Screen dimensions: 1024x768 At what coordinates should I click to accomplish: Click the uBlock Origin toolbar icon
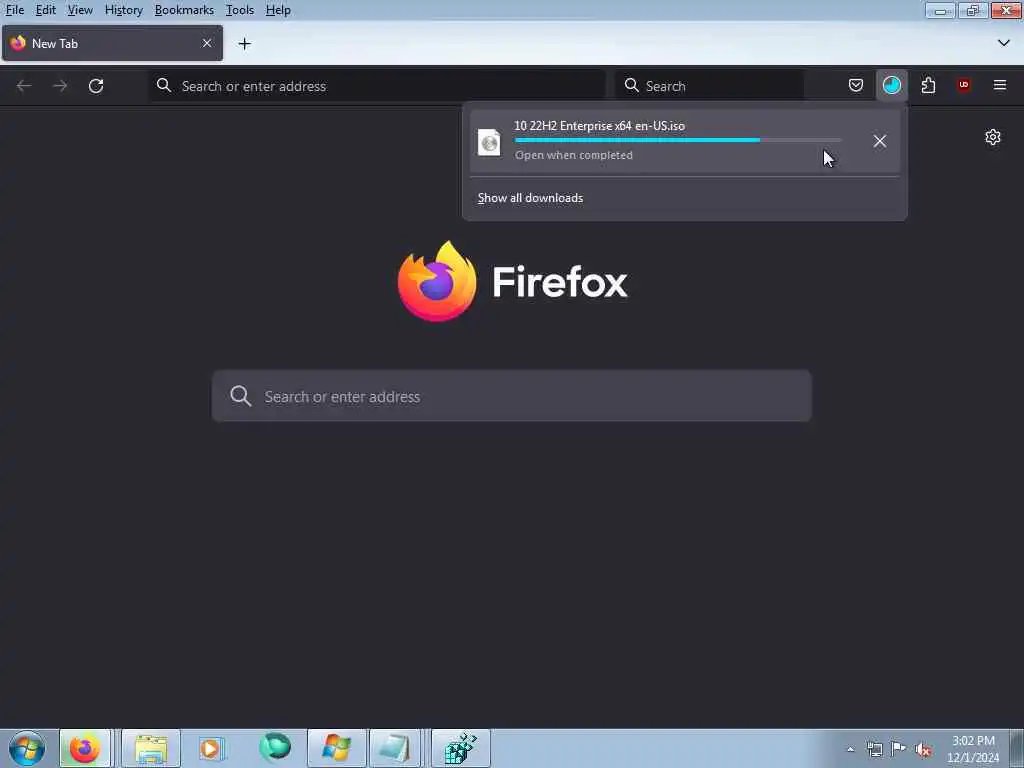point(964,86)
